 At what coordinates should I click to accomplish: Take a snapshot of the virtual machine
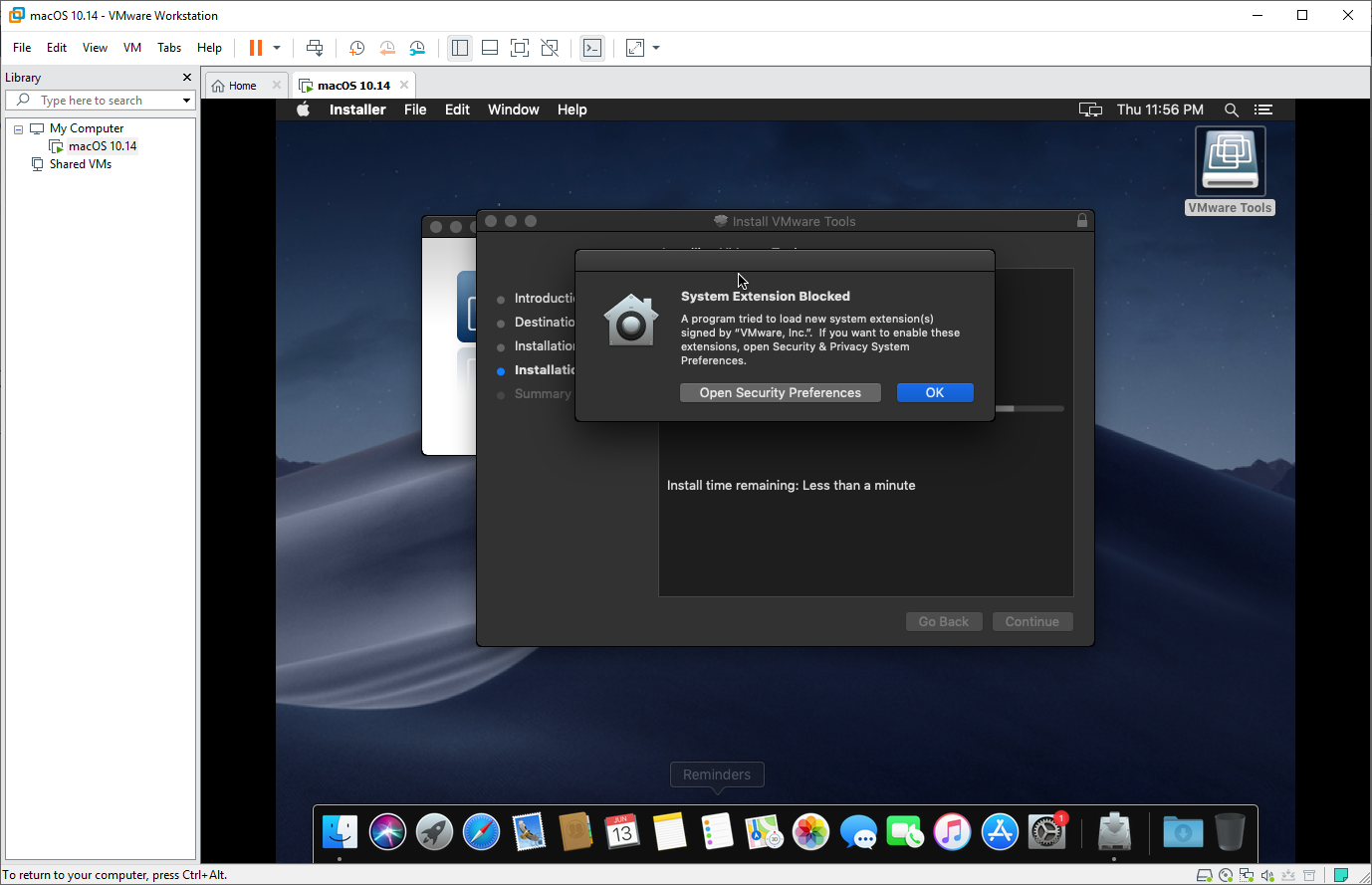click(x=356, y=47)
